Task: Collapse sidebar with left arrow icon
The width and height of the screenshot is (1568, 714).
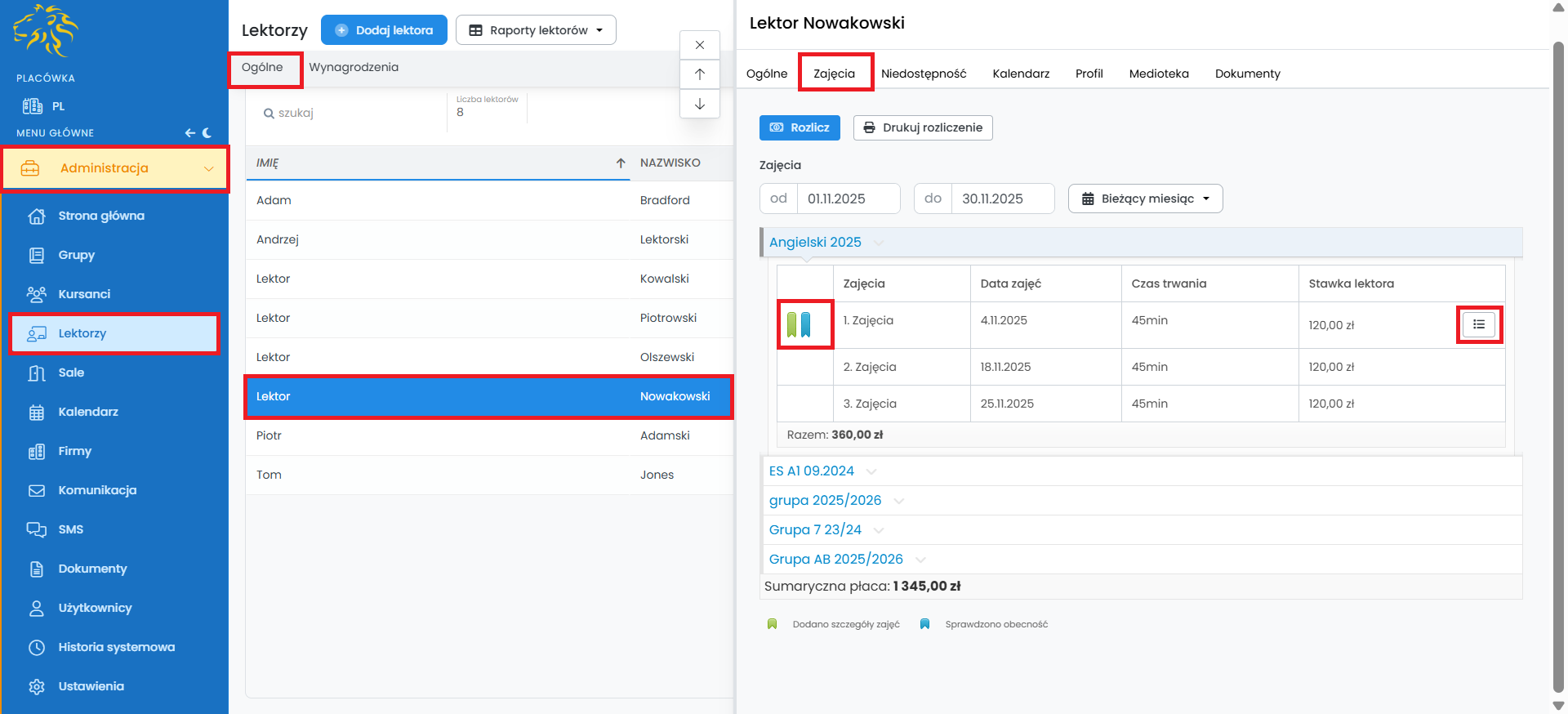Action: point(189,132)
